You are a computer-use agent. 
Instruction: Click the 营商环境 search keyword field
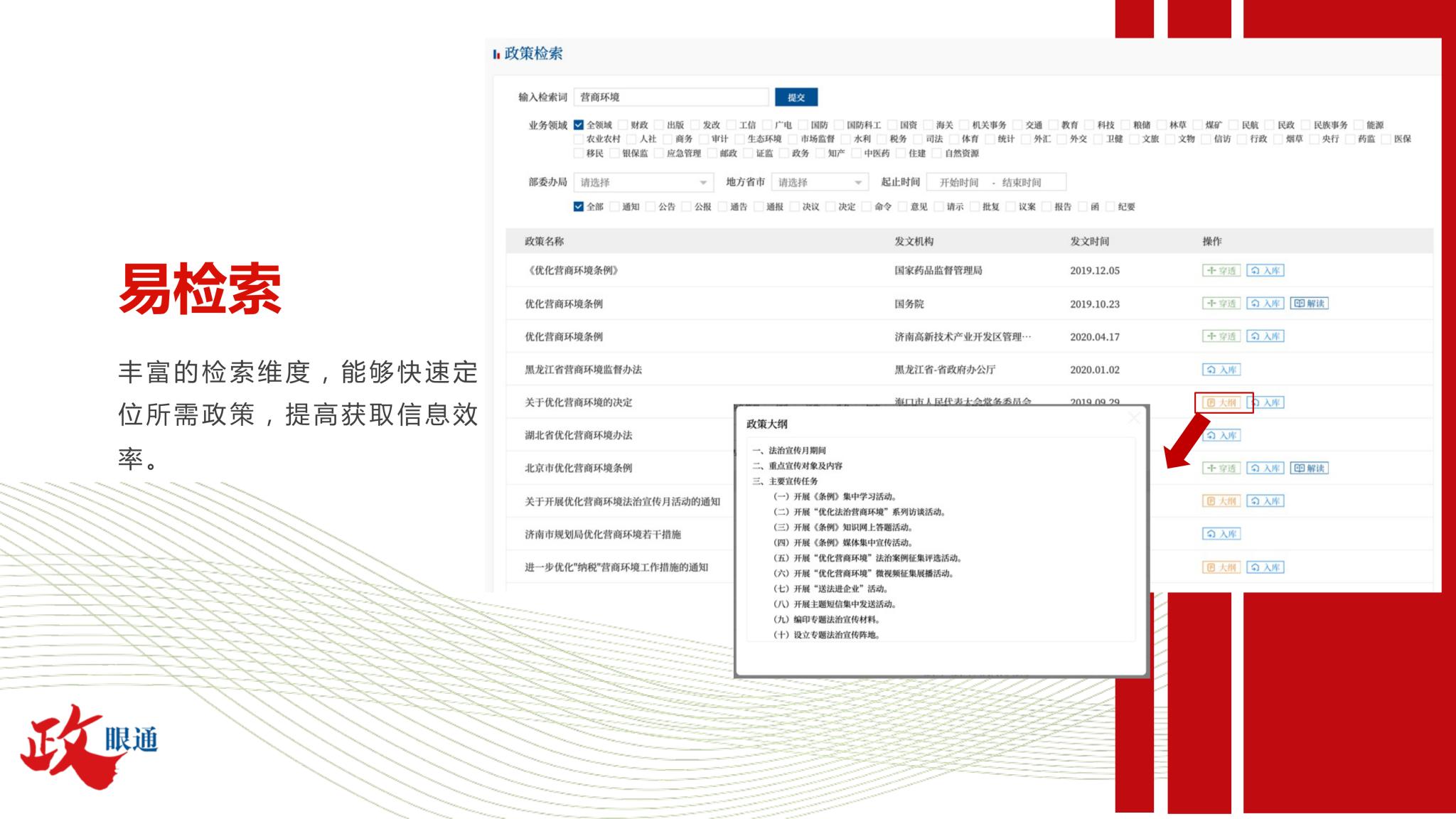click(670, 97)
